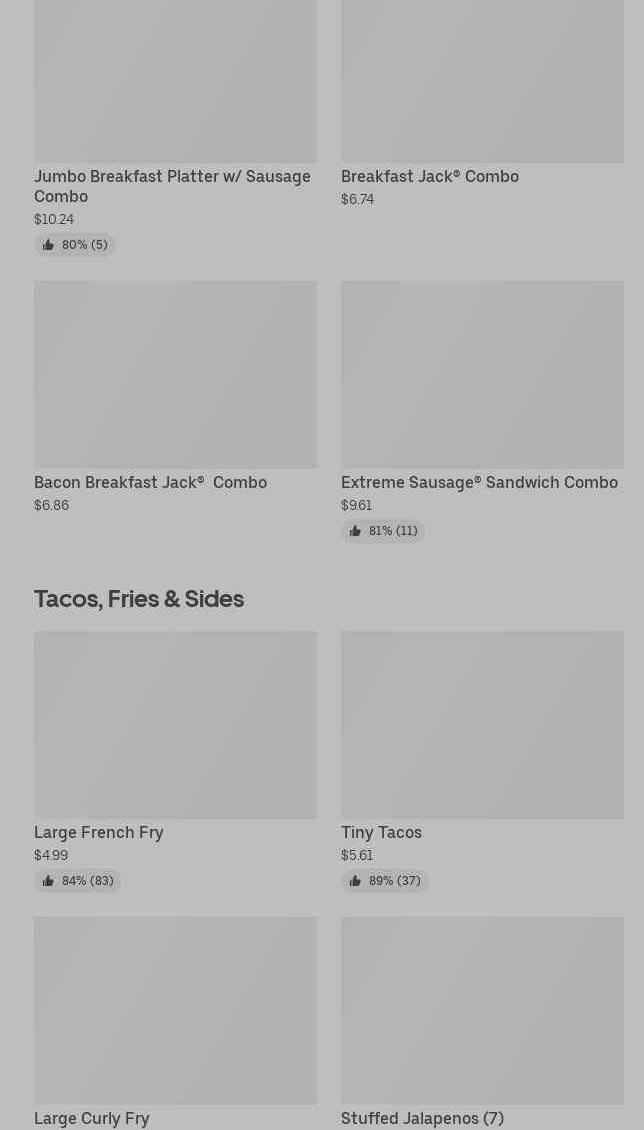
Task: Click Tiny Tacos image
Action: (482, 724)
